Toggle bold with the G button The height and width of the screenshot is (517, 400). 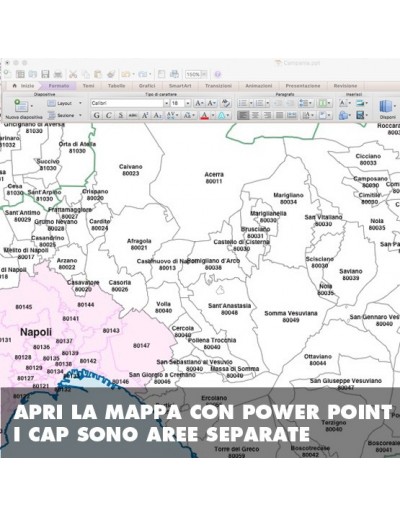pos(96,115)
